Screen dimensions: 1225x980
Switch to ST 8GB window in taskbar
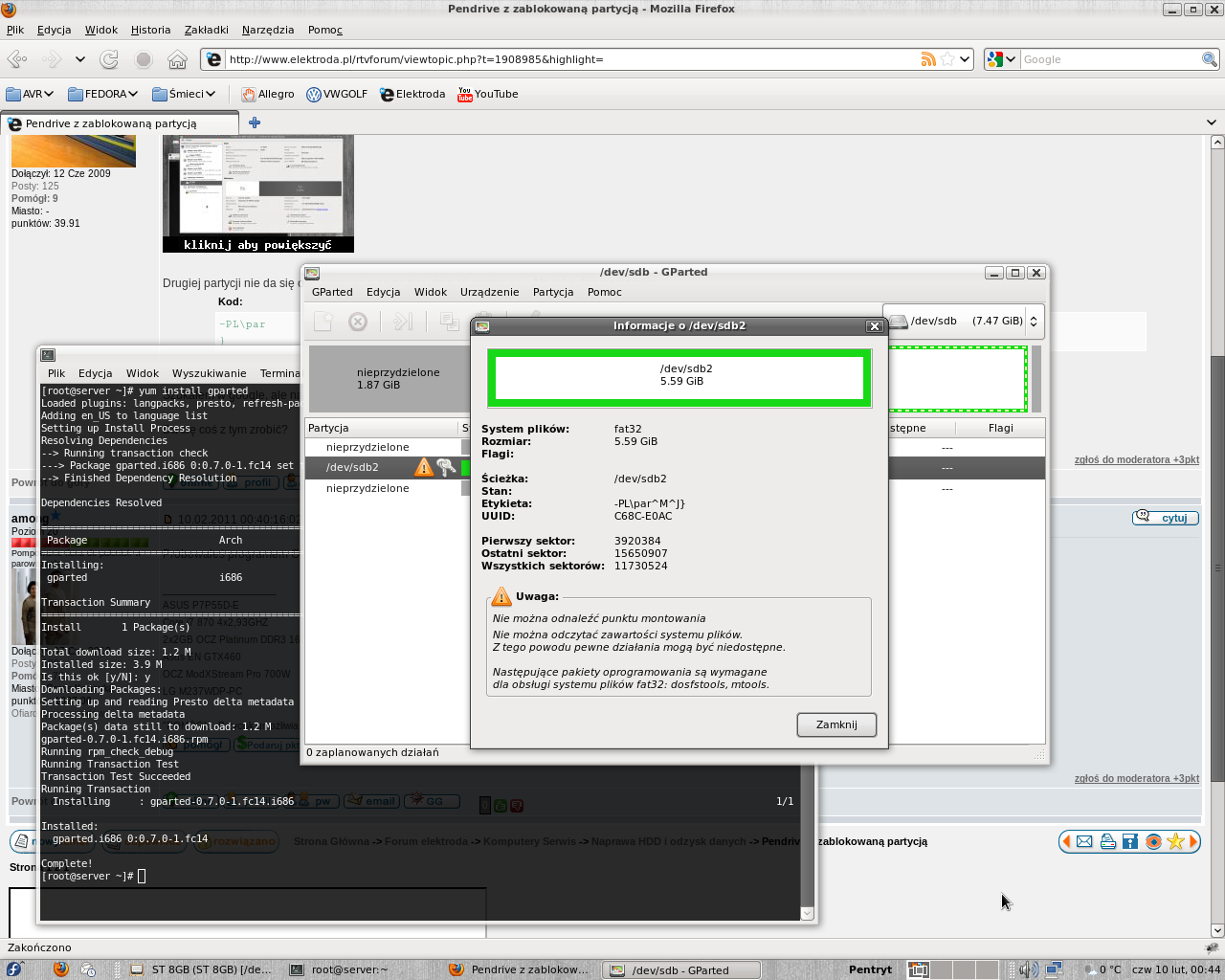[x=203, y=969]
